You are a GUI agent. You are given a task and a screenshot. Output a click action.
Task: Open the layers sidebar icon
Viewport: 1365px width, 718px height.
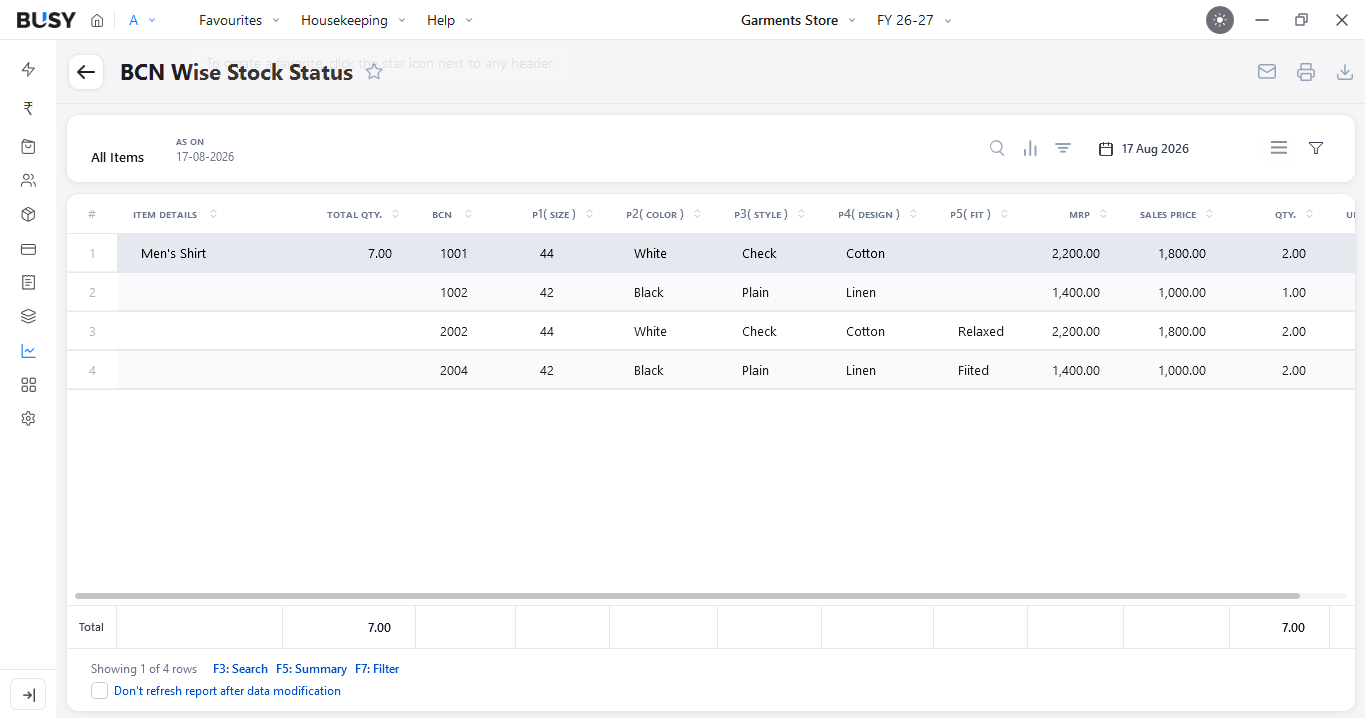28,316
